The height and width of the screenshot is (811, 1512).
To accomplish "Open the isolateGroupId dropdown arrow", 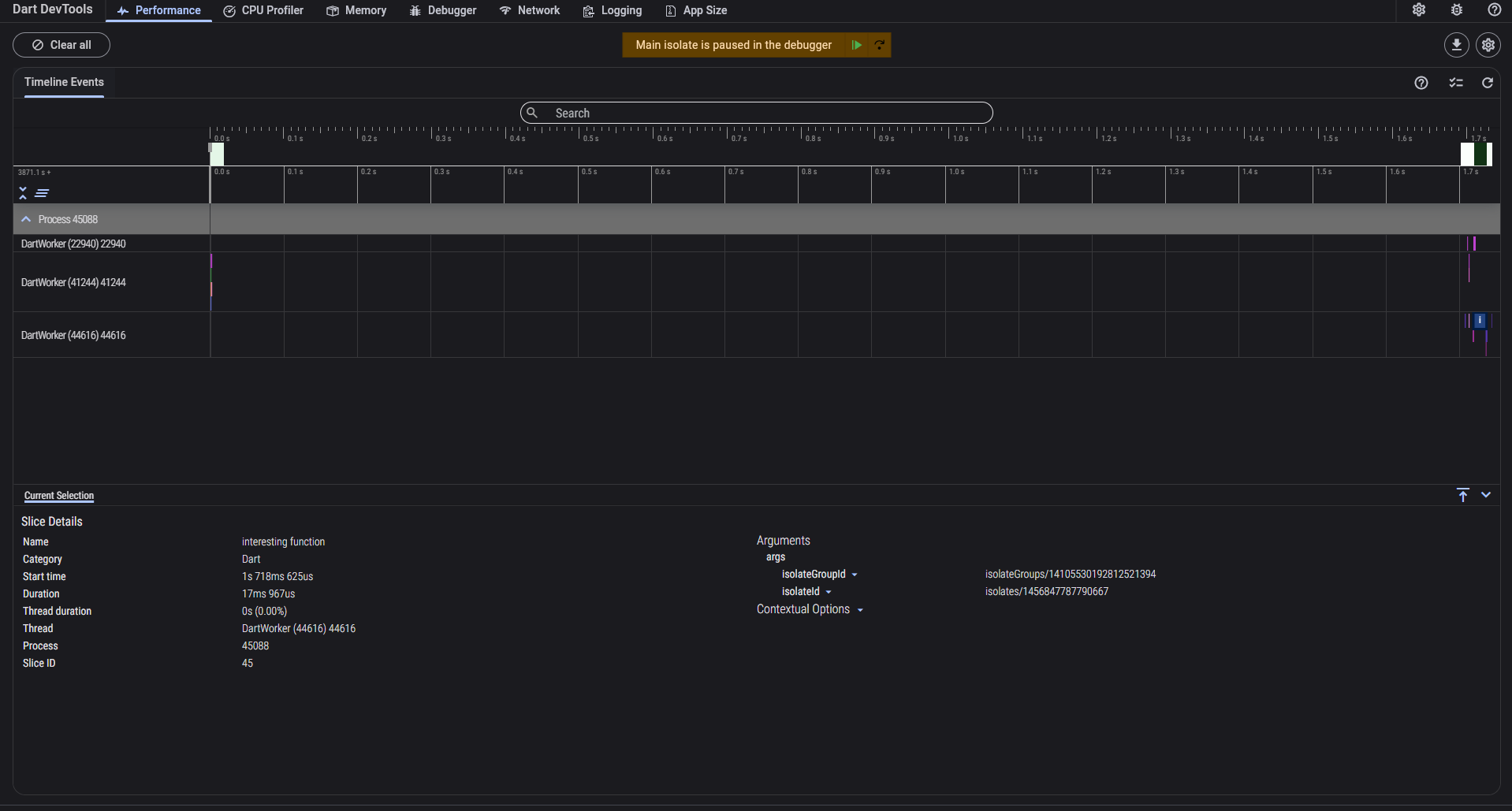I will pyautogui.click(x=855, y=575).
